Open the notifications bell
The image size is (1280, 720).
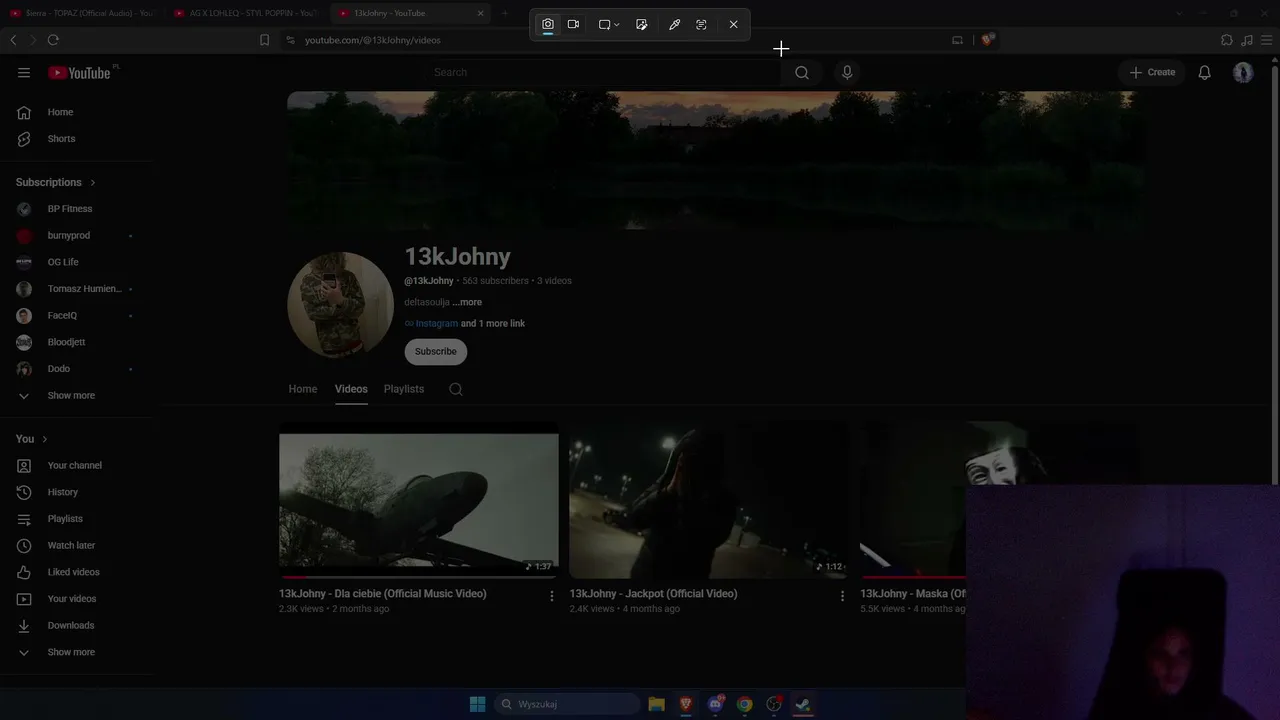(1205, 72)
